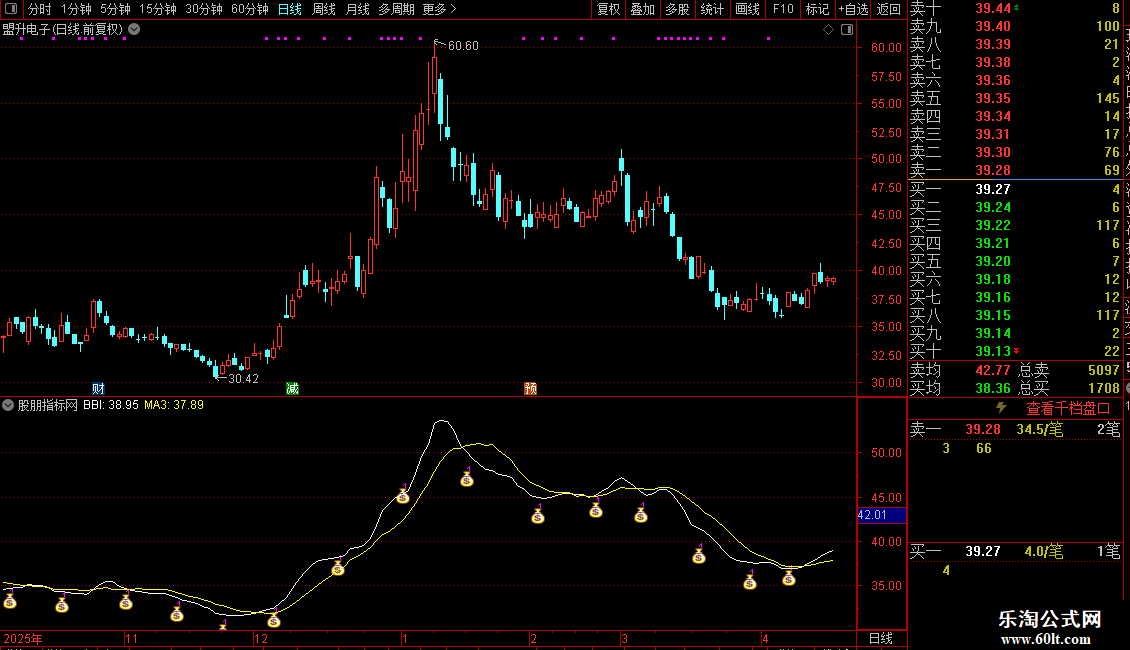Click the last money bag signal near April

pyautogui.click(x=789, y=578)
